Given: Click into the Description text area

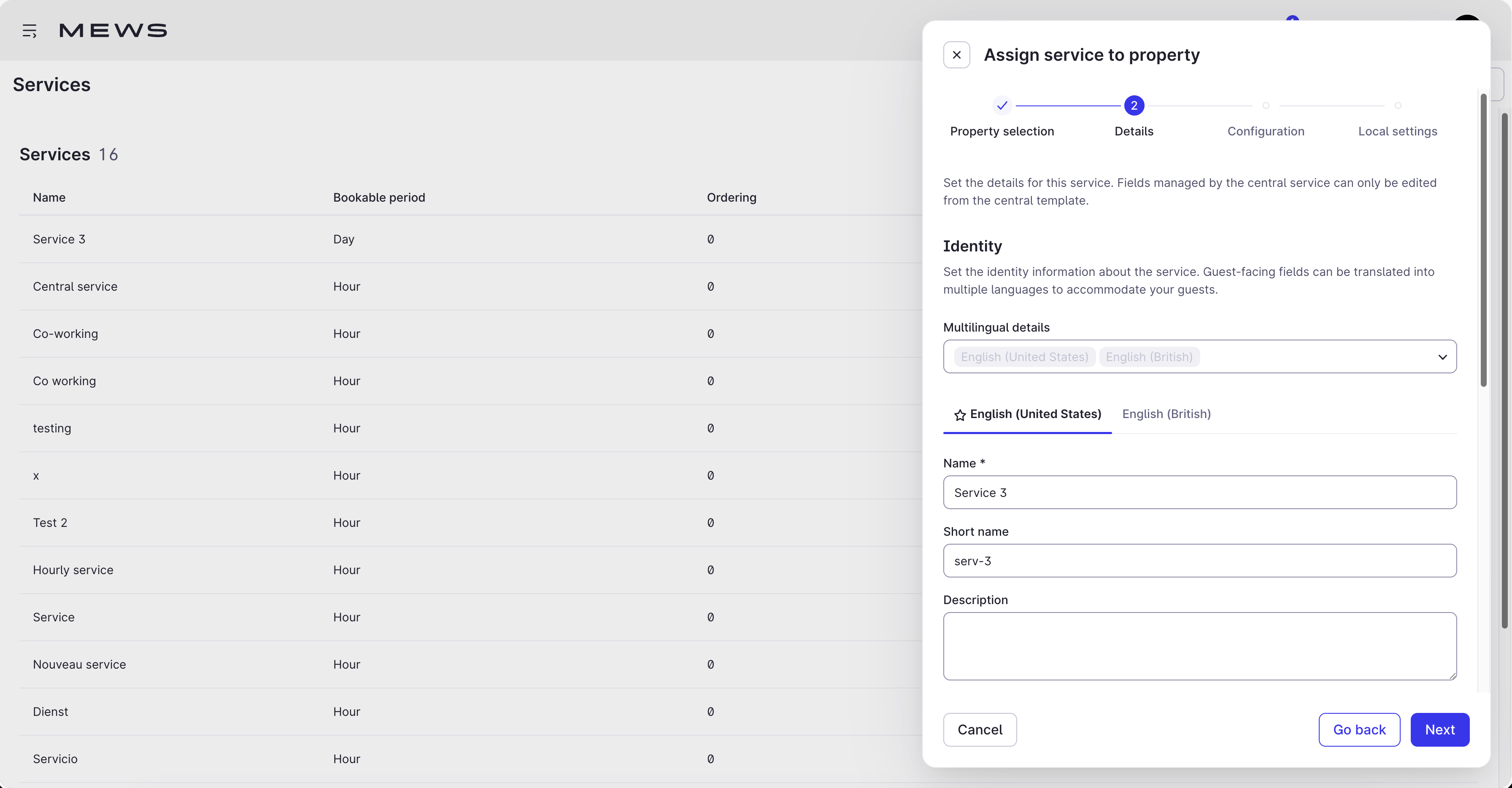Looking at the screenshot, I should [x=1200, y=647].
